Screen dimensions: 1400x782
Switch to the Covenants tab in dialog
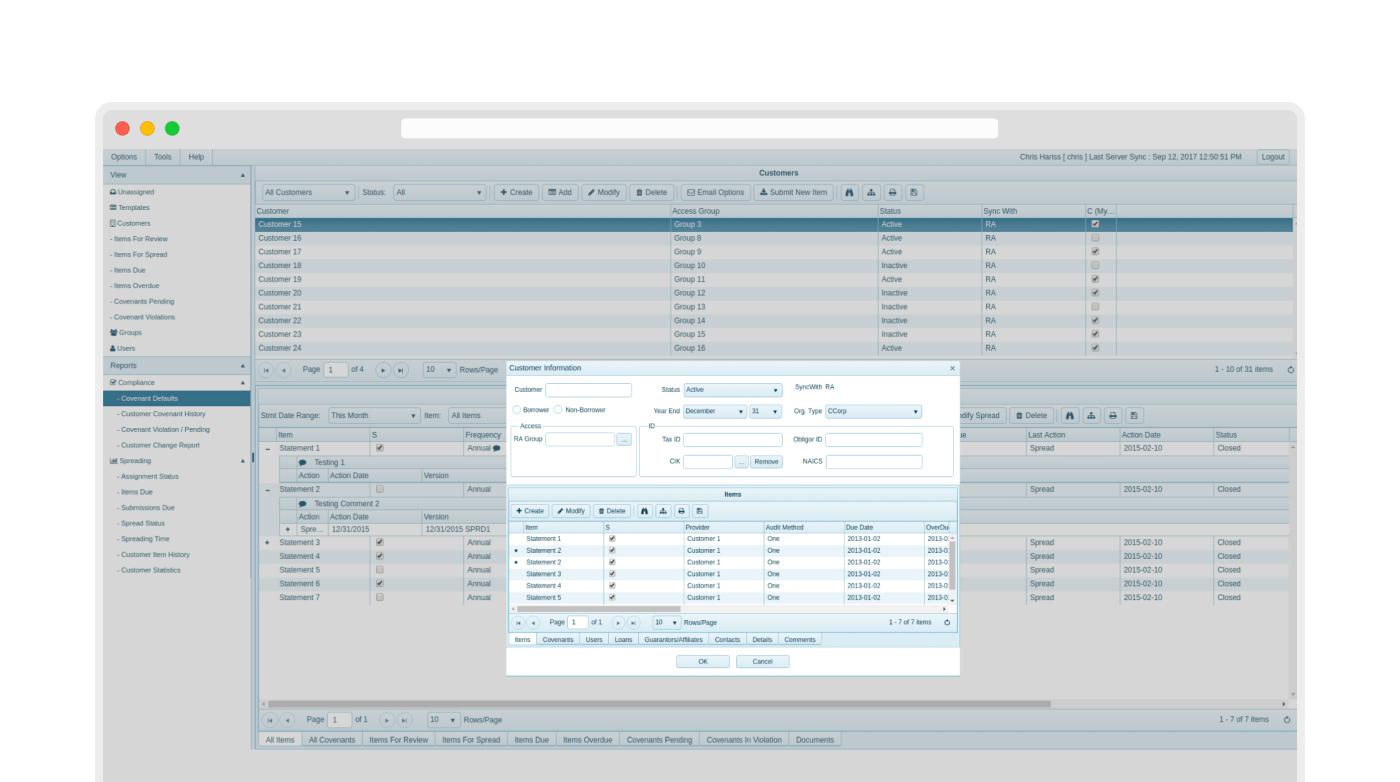point(558,640)
